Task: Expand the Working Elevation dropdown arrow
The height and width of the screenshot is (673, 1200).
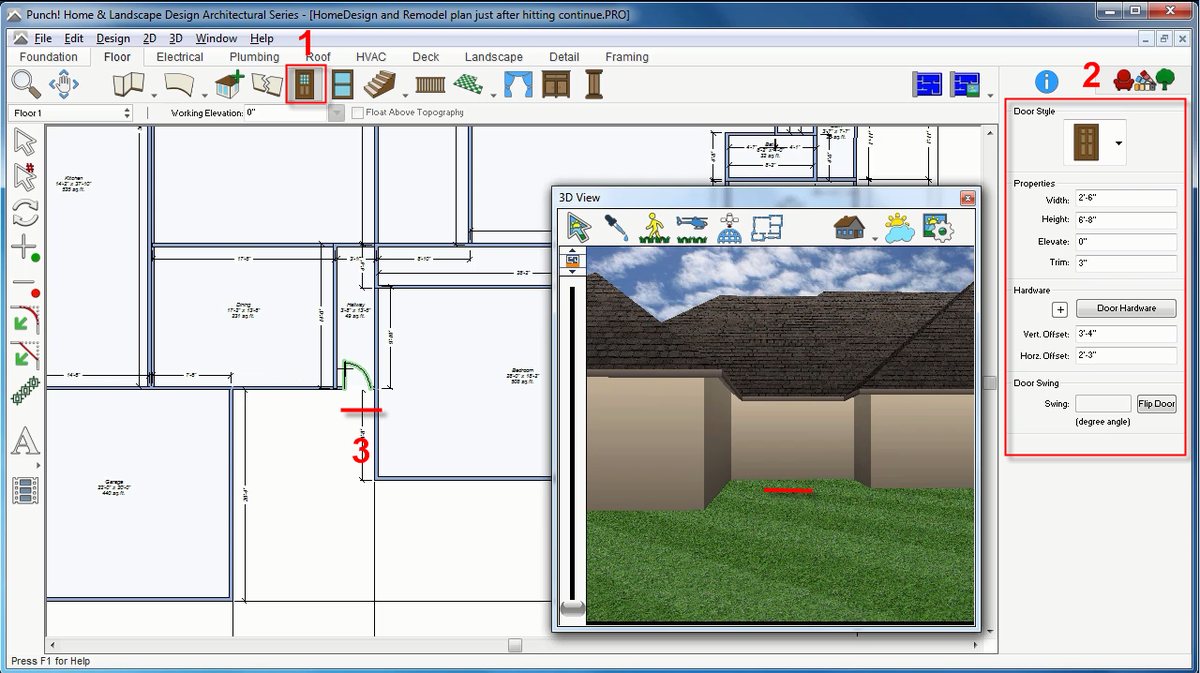Action: coord(337,113)
